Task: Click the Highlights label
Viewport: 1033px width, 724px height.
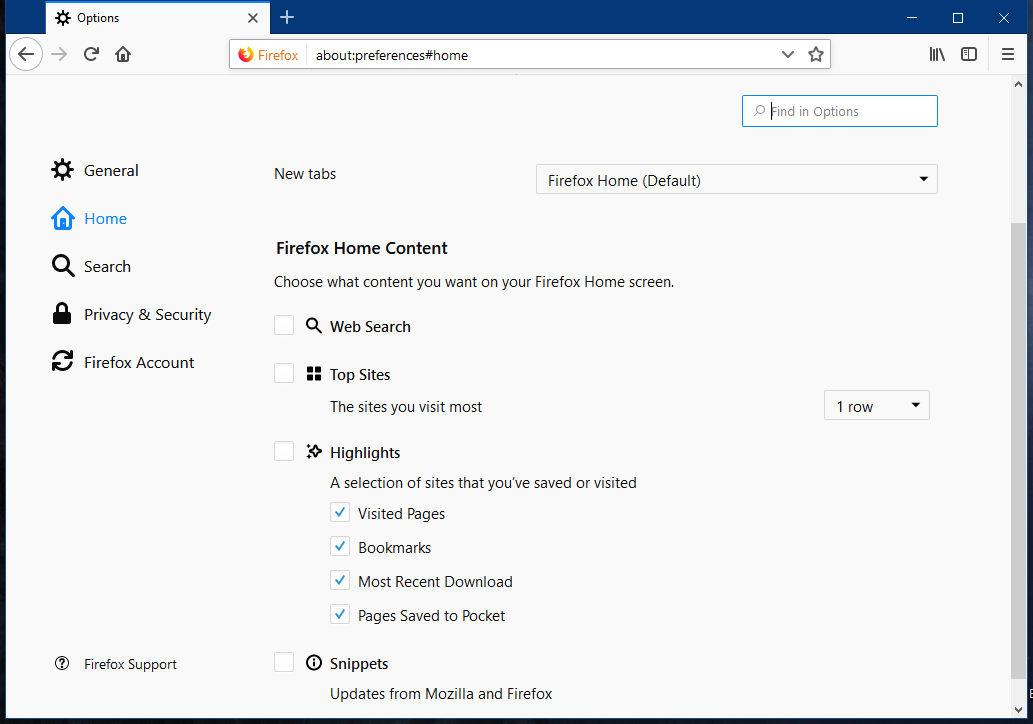Action: click(x=365, y=453)
